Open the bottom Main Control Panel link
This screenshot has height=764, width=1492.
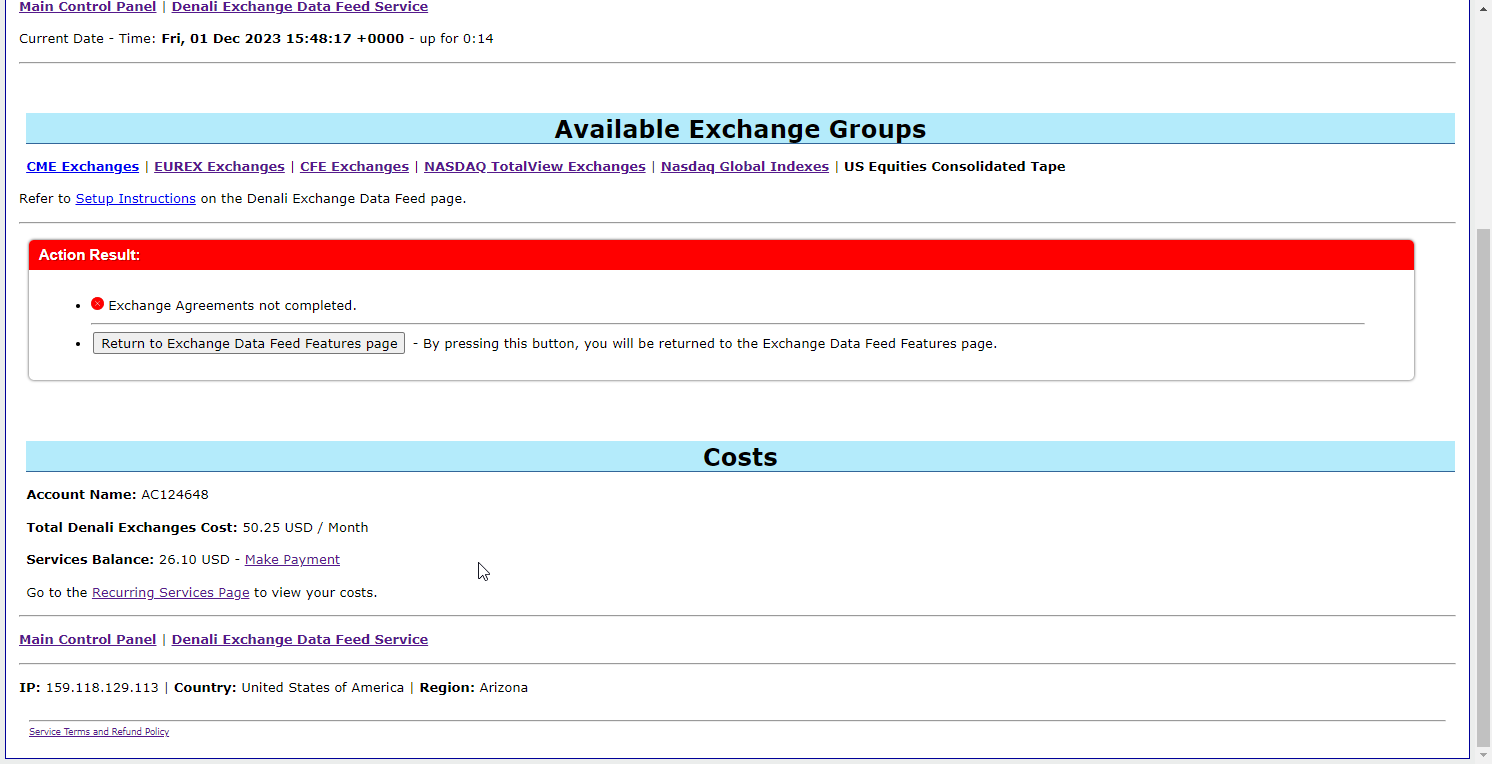tap(88, 640)
